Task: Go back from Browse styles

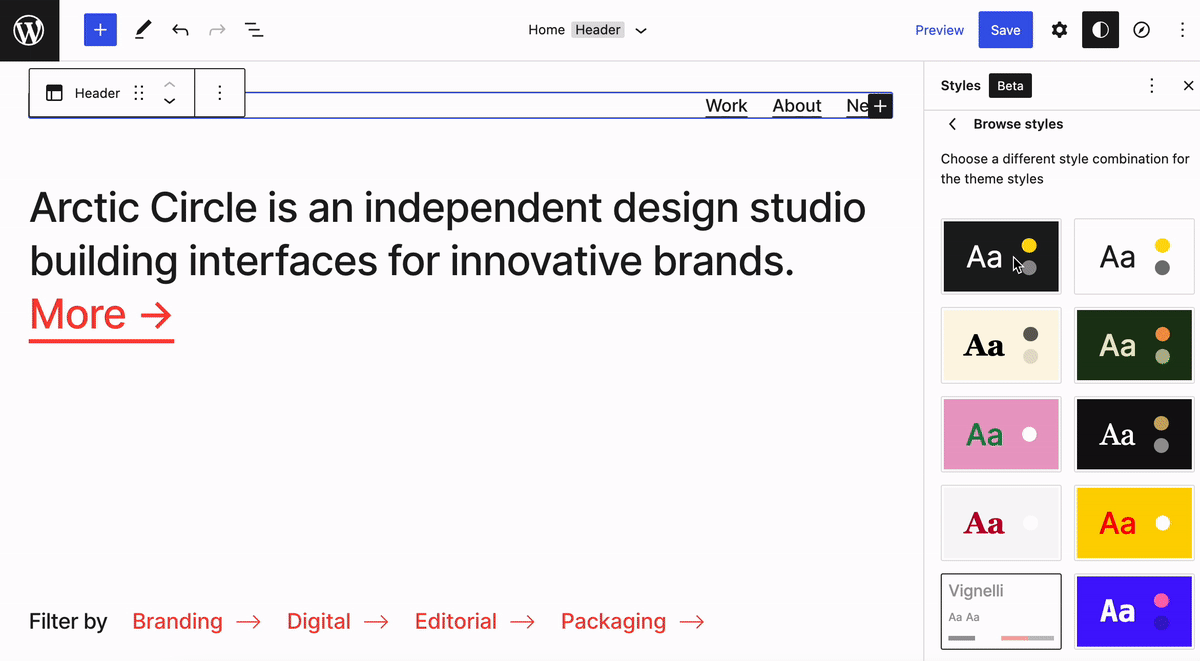Action: coord(952,124)
